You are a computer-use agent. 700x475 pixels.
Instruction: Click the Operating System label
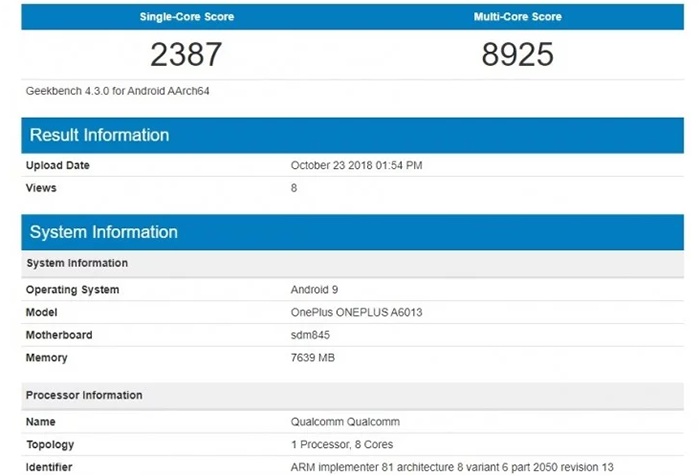(72, 290)
